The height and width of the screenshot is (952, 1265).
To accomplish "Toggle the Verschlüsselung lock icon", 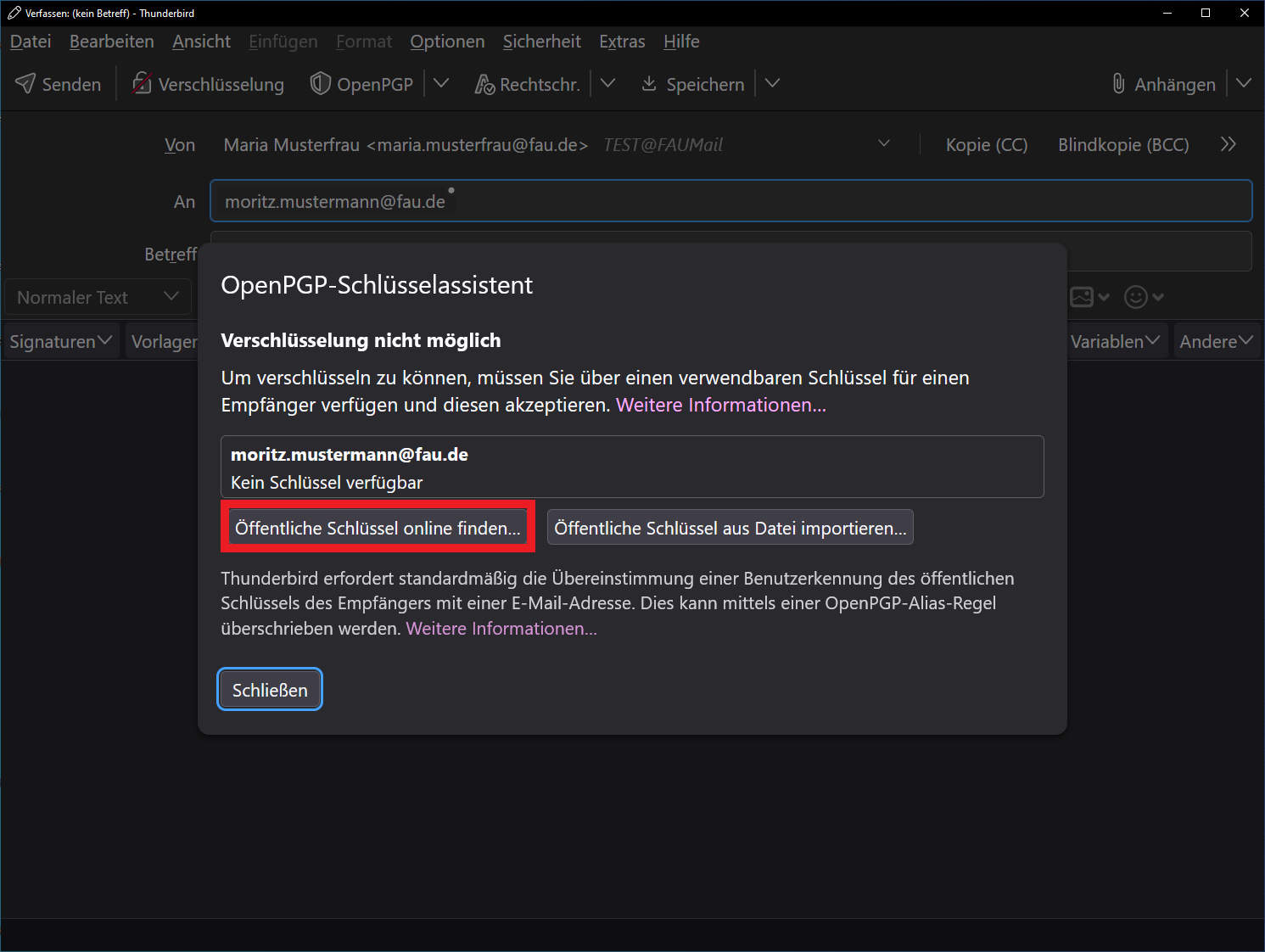I will click(x=142, y=84).
